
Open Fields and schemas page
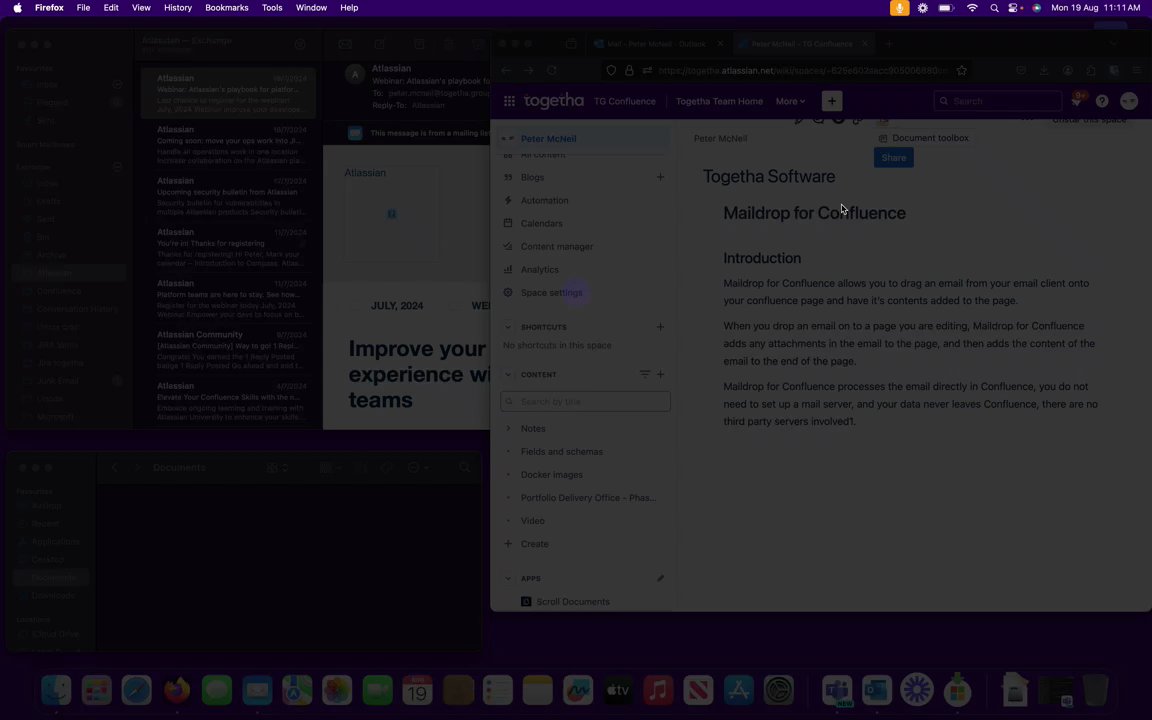tap(561, 452)
